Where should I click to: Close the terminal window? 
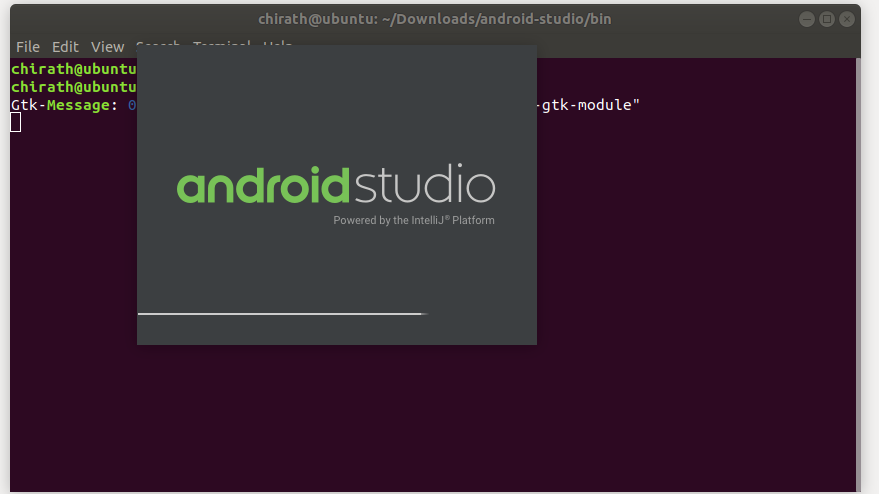pos(847,19)
